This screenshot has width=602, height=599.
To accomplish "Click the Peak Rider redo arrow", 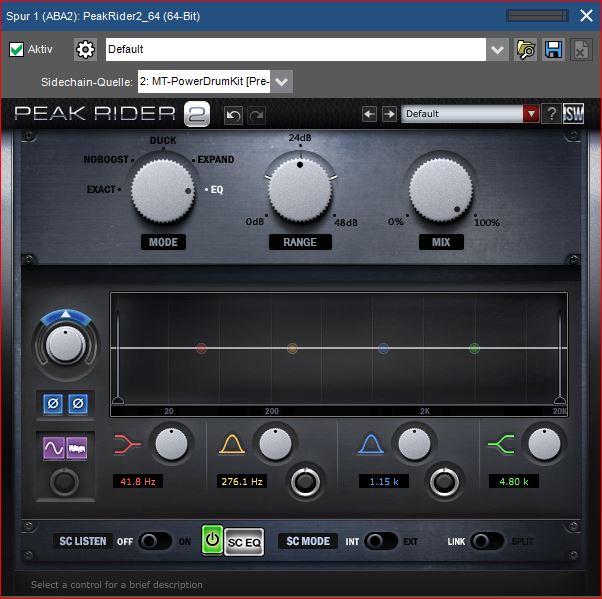I will pos(256,115).
